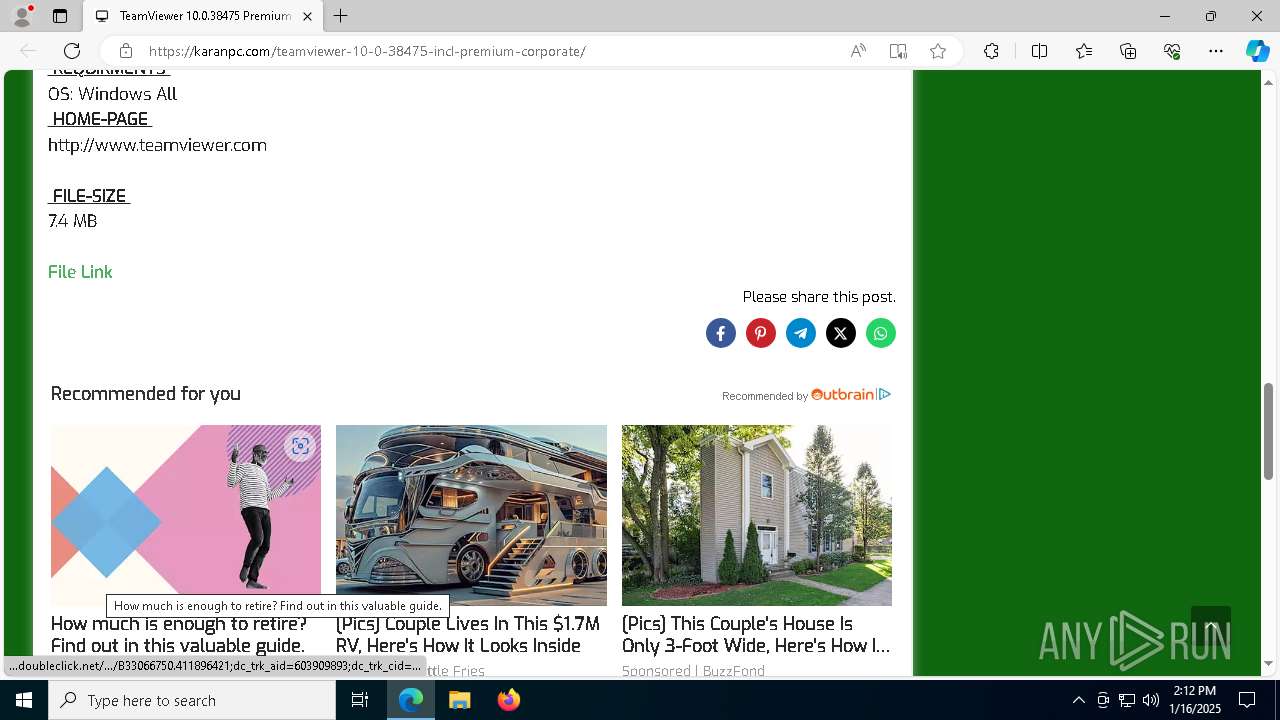Image resolution: width=1280 pixels, height=720 pixels.
Task: Open 'This Couple's House Is Only 3-Foot Wide' headline
Action: point(756,635)
